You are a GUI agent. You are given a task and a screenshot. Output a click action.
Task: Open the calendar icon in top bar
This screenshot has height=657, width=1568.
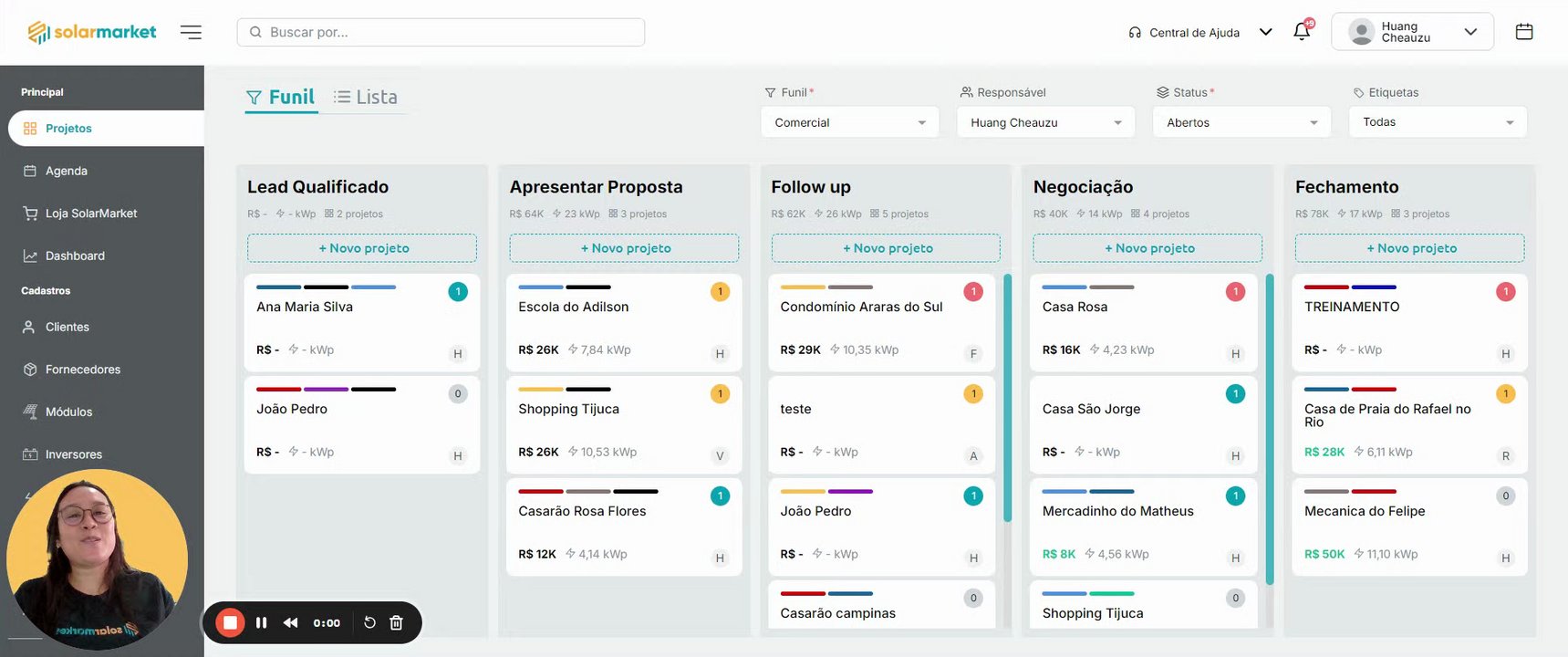(1524, 32)
